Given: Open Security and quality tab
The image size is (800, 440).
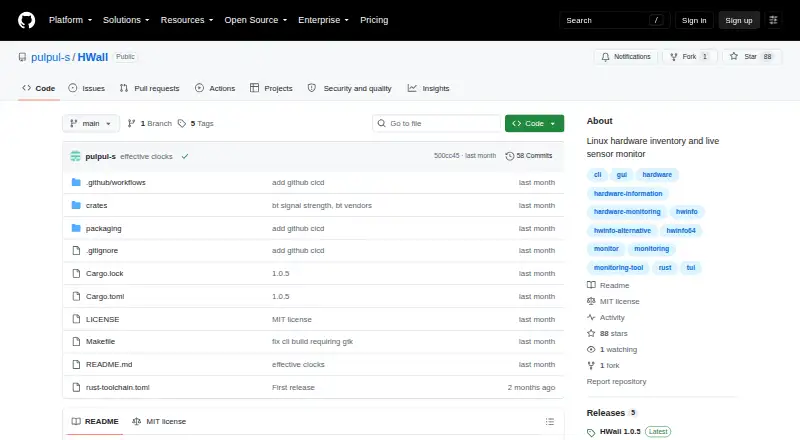Looking at the screenshot, I should pos(349,88).
